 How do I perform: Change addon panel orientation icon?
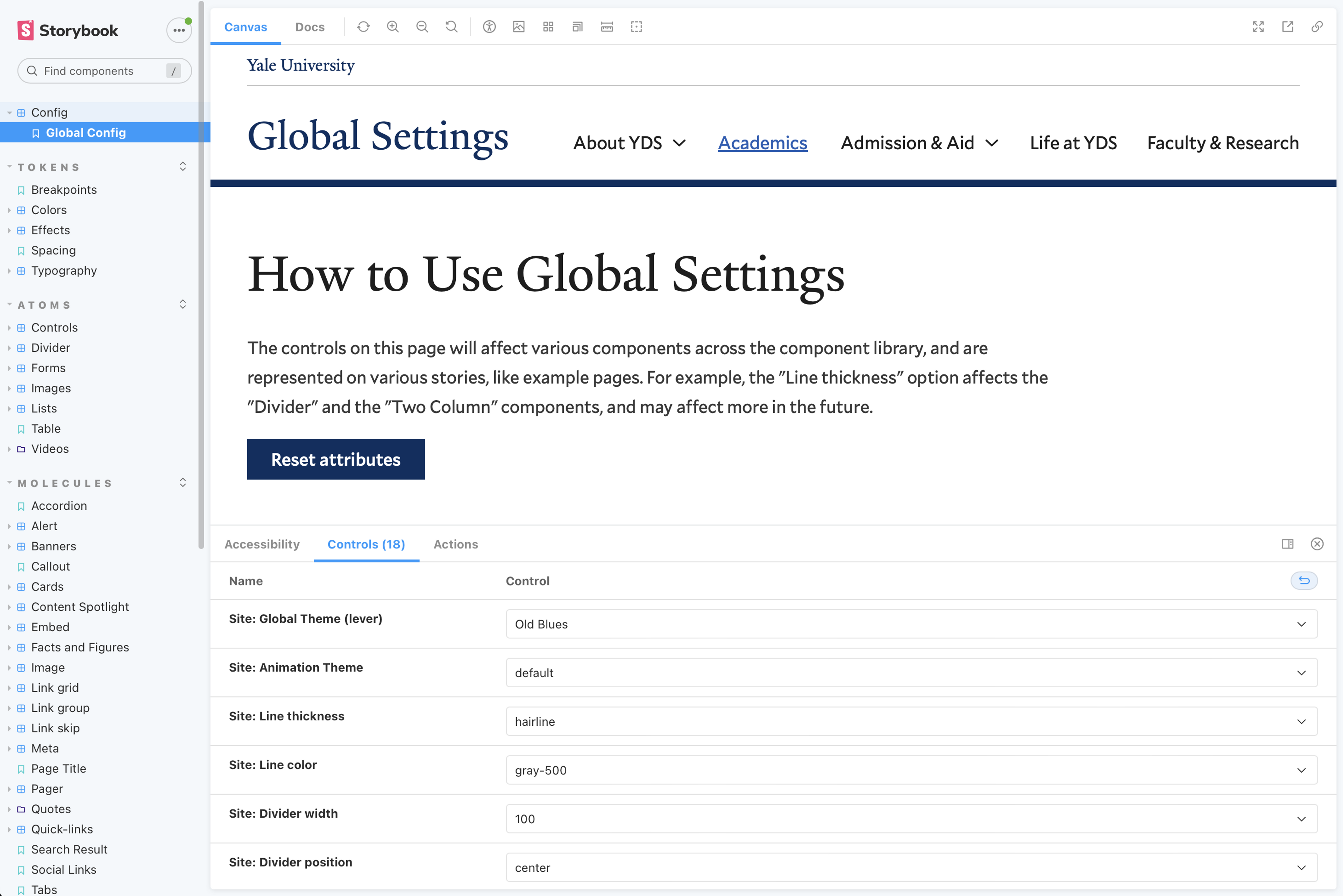1287,544
